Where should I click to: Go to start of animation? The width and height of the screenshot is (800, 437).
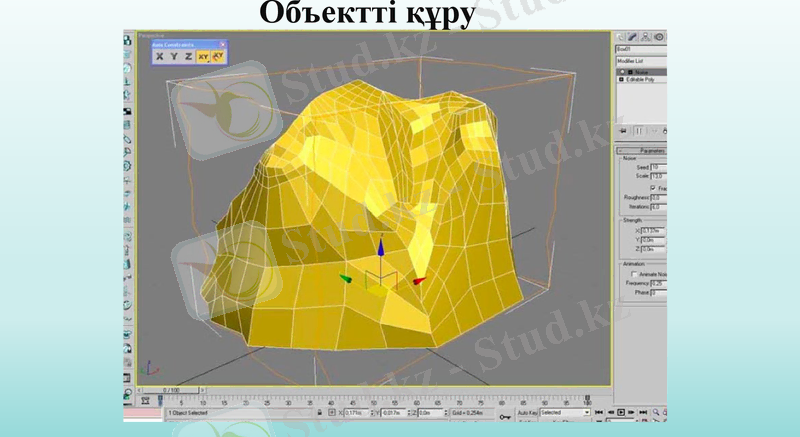click(x=598, y=412)
